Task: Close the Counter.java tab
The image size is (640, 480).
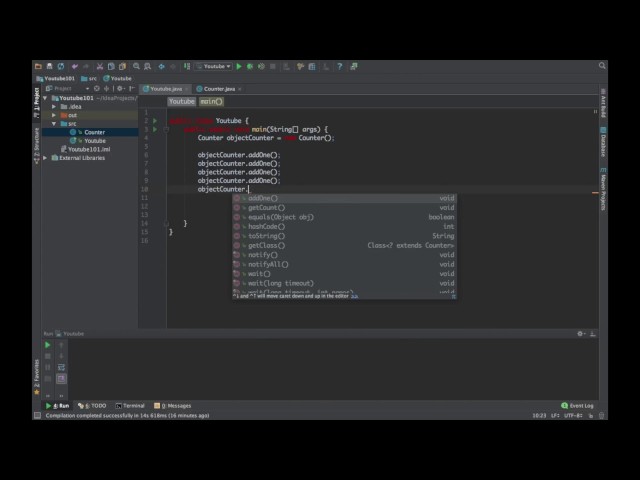Action: click(x=240, y=89)
